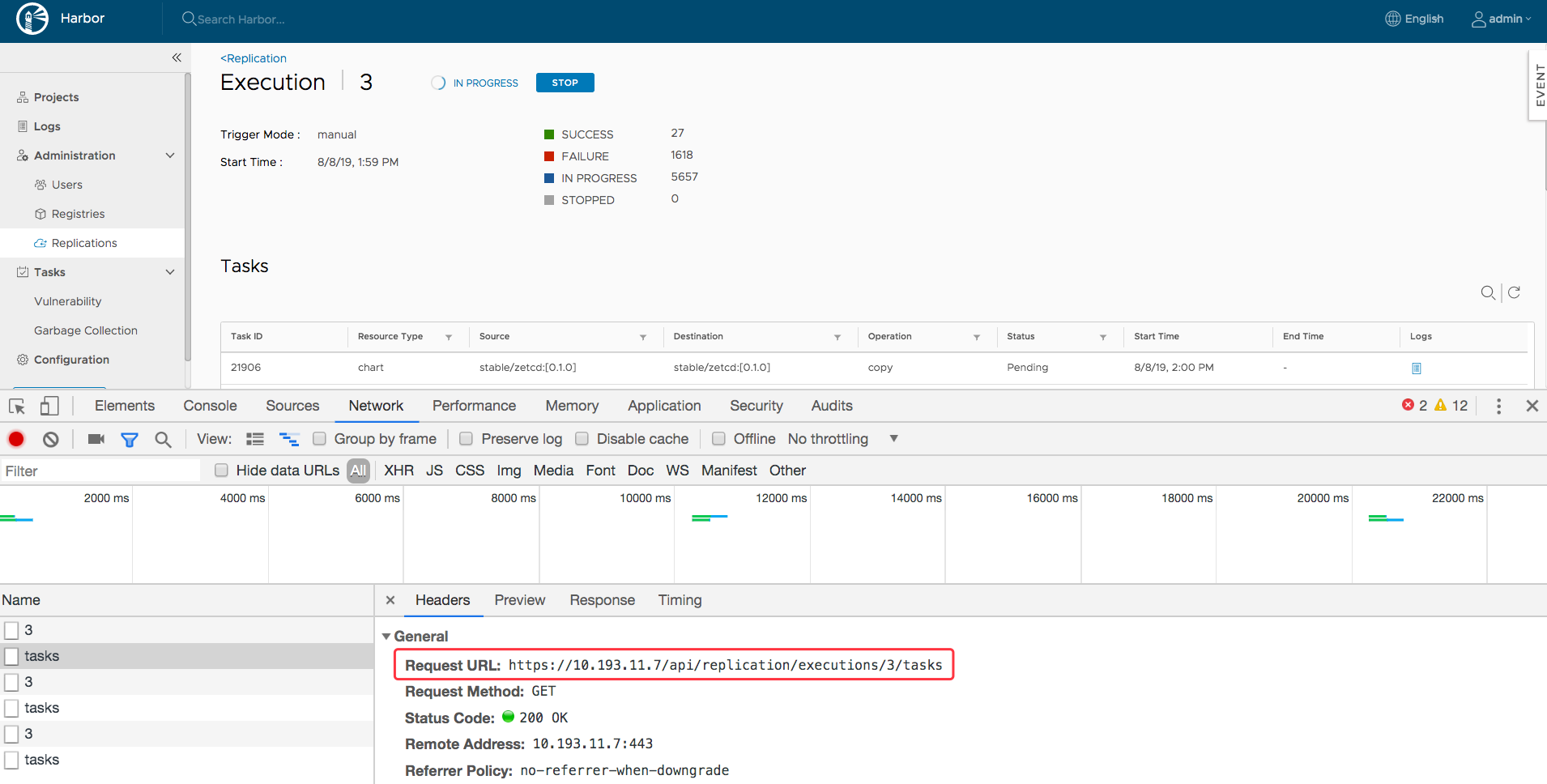Select the DevTools inspect element icon
The height and width of the screenshot is (784, 1547).
(17, 406)
